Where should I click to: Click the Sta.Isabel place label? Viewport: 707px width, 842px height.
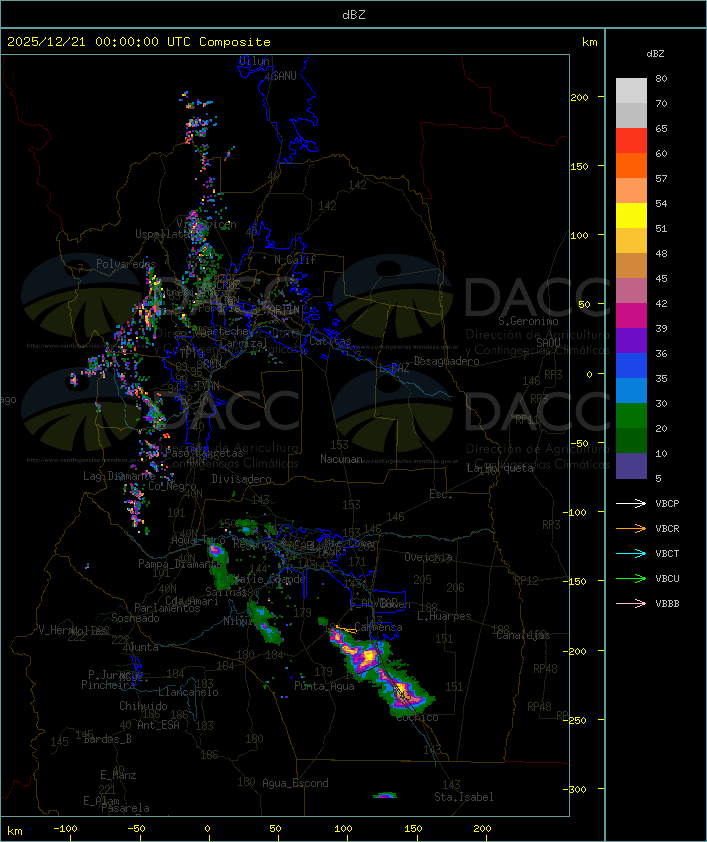[464, 797]
